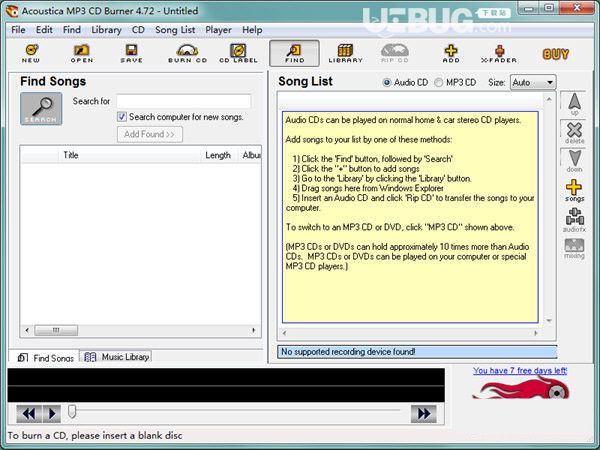The width and height of the screenshot is (600, 450).
Task: Click the fast forward playback button
Action: click(424, 414)
